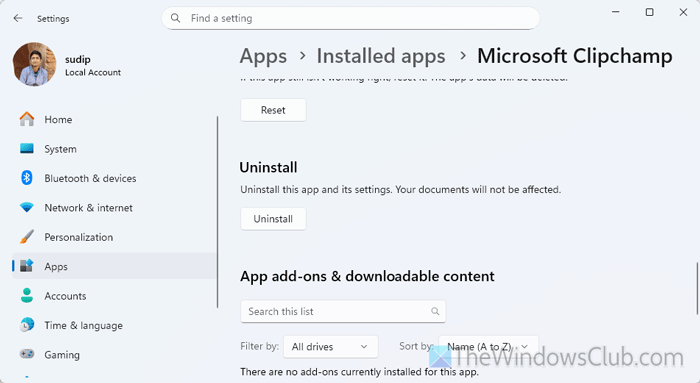This screenshot has height=383, width=700.
Task: Open Gaming settings
Action: pos(115,355)
